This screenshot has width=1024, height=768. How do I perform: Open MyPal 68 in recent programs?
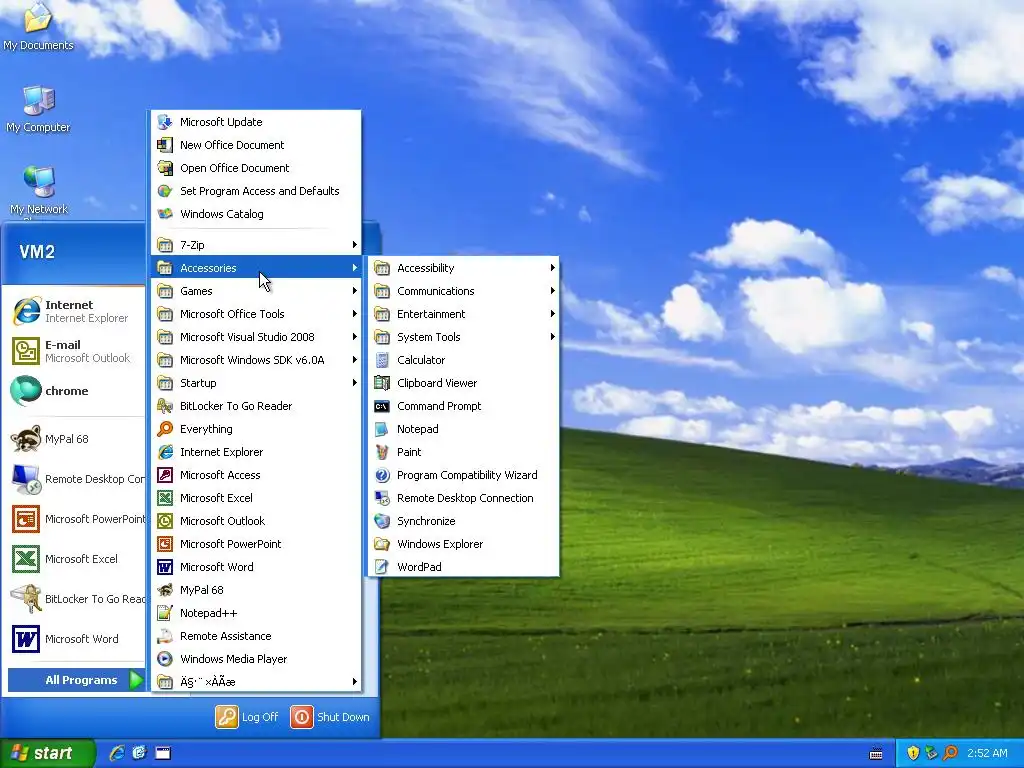pyautogui.click(x=76, y=439)
